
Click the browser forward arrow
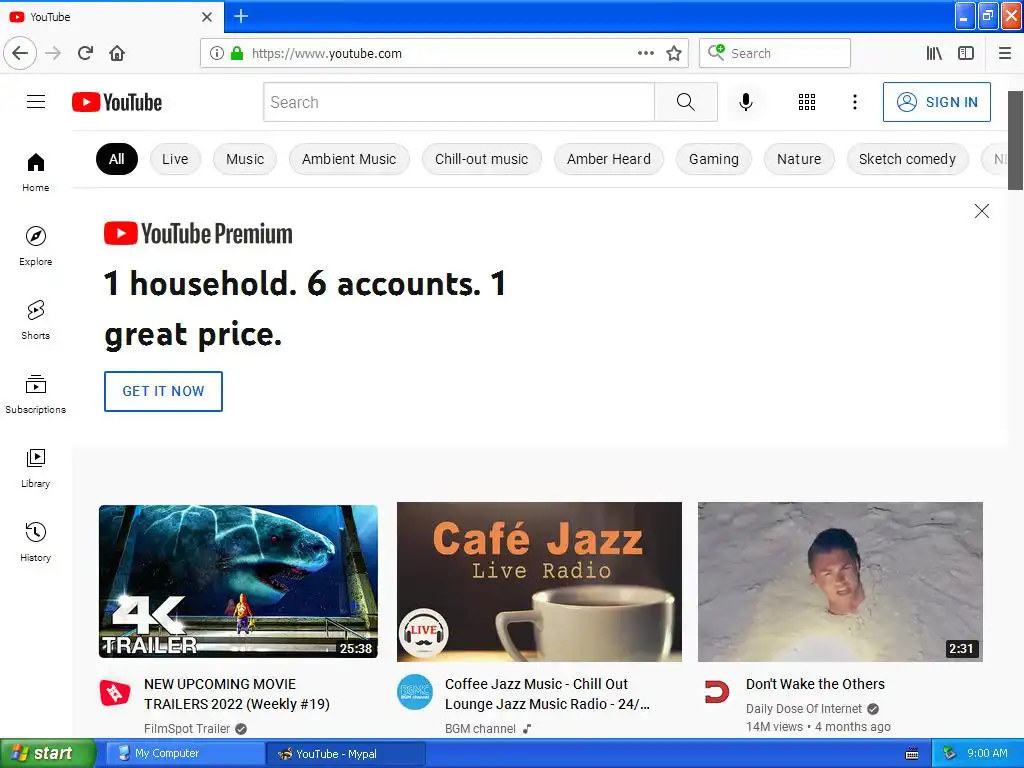(x=53, y=53)
